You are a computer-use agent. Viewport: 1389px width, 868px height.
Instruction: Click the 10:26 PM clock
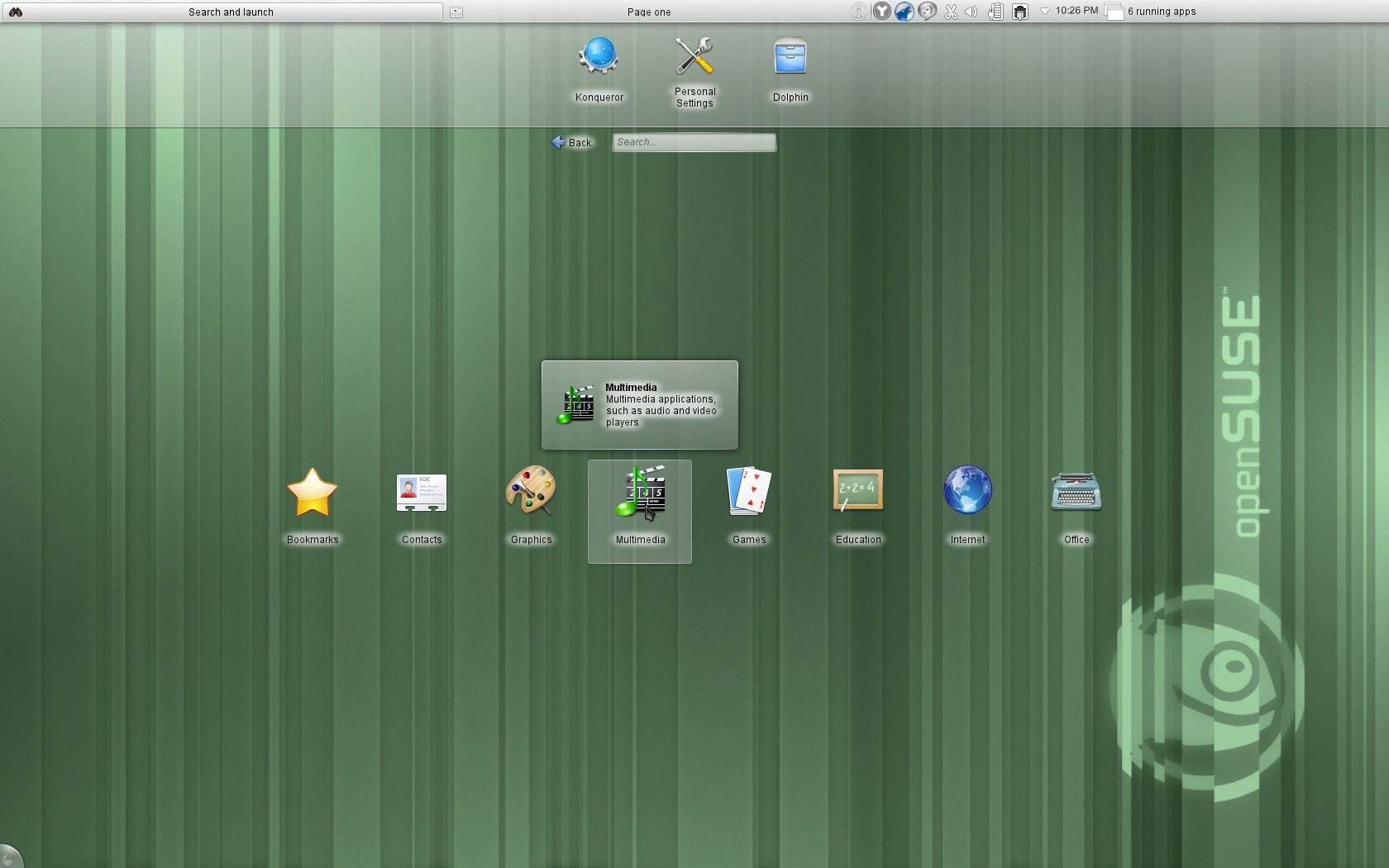tap(1076, 11)
